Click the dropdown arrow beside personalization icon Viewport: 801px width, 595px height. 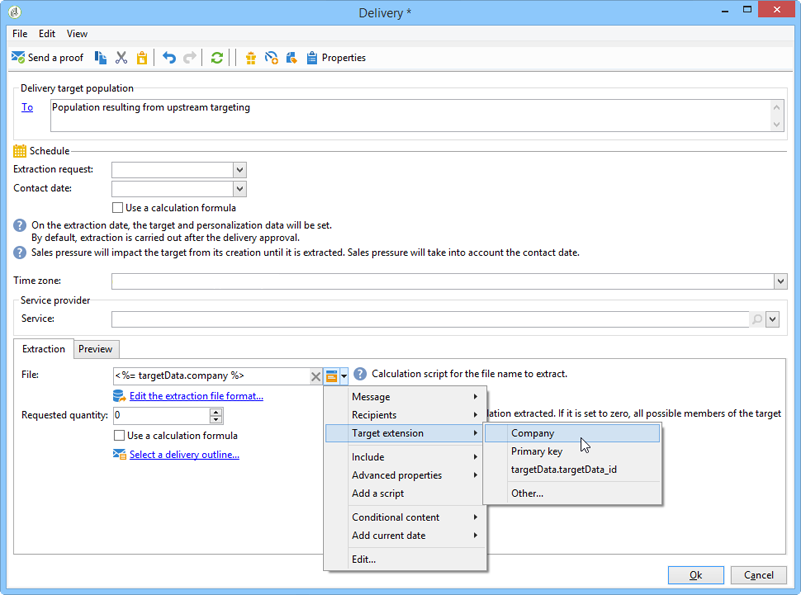pos(344,376)
